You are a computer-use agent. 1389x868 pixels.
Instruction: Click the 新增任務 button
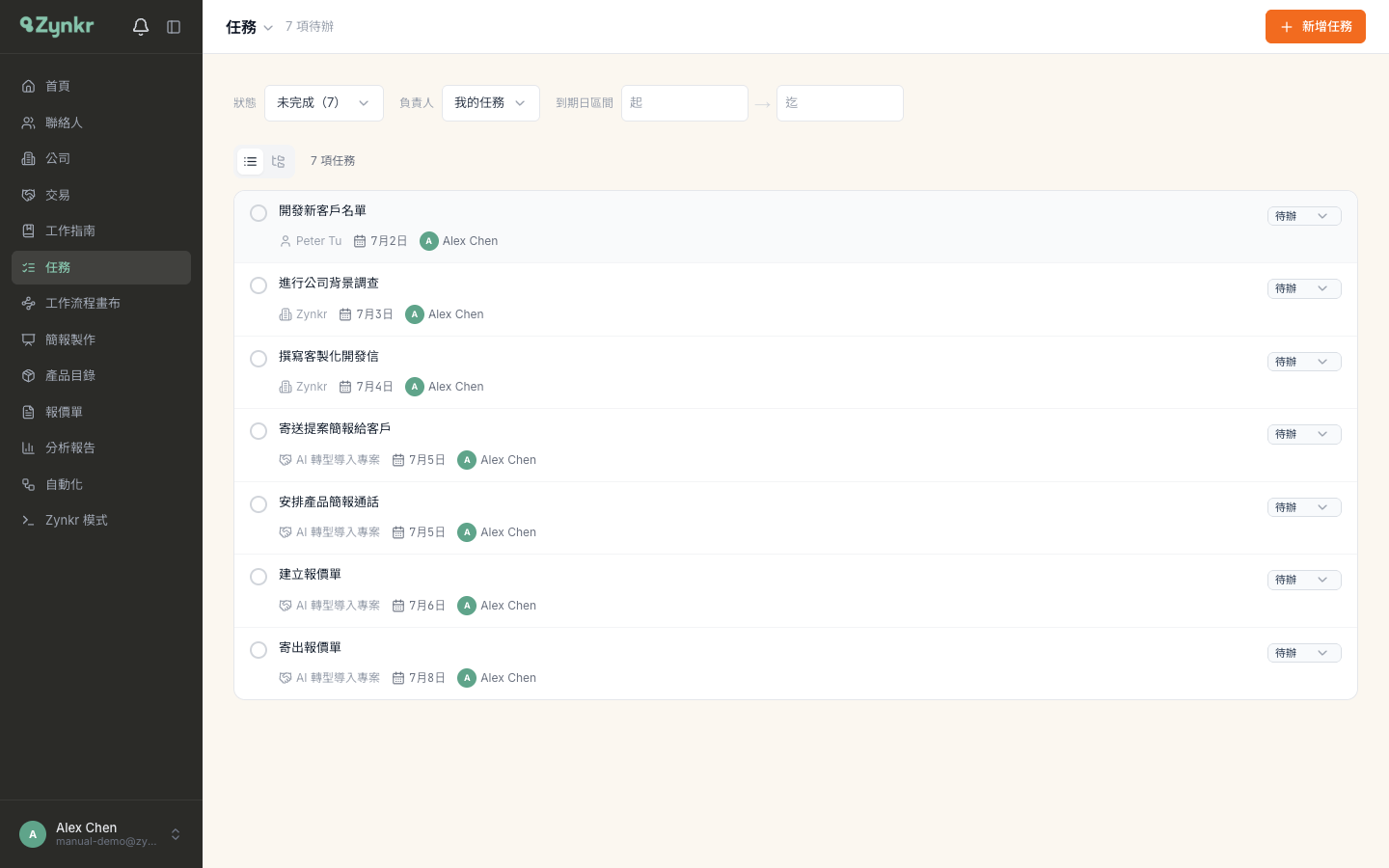1316,27
